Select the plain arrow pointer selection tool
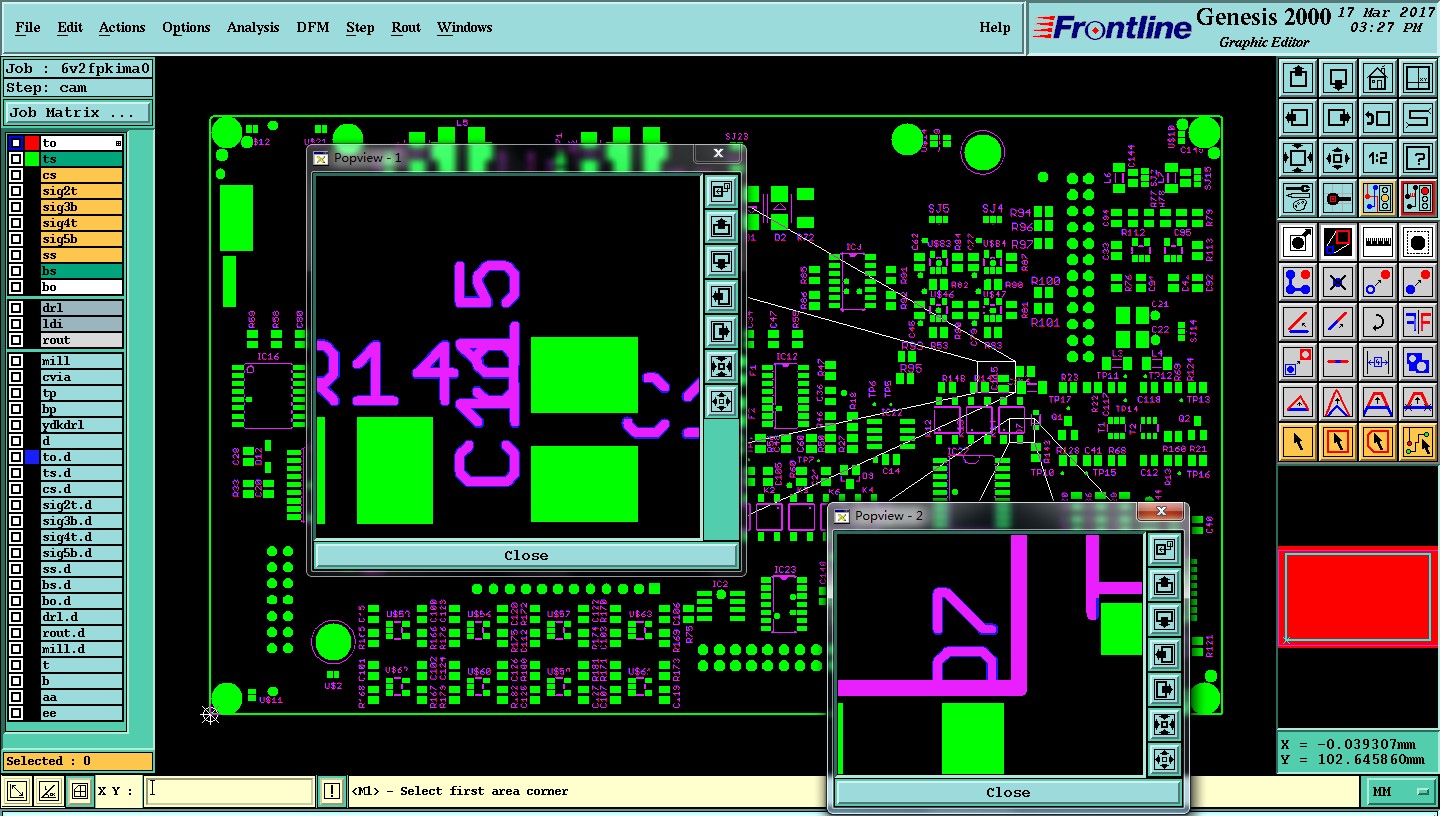 (x=1298, y=441)
